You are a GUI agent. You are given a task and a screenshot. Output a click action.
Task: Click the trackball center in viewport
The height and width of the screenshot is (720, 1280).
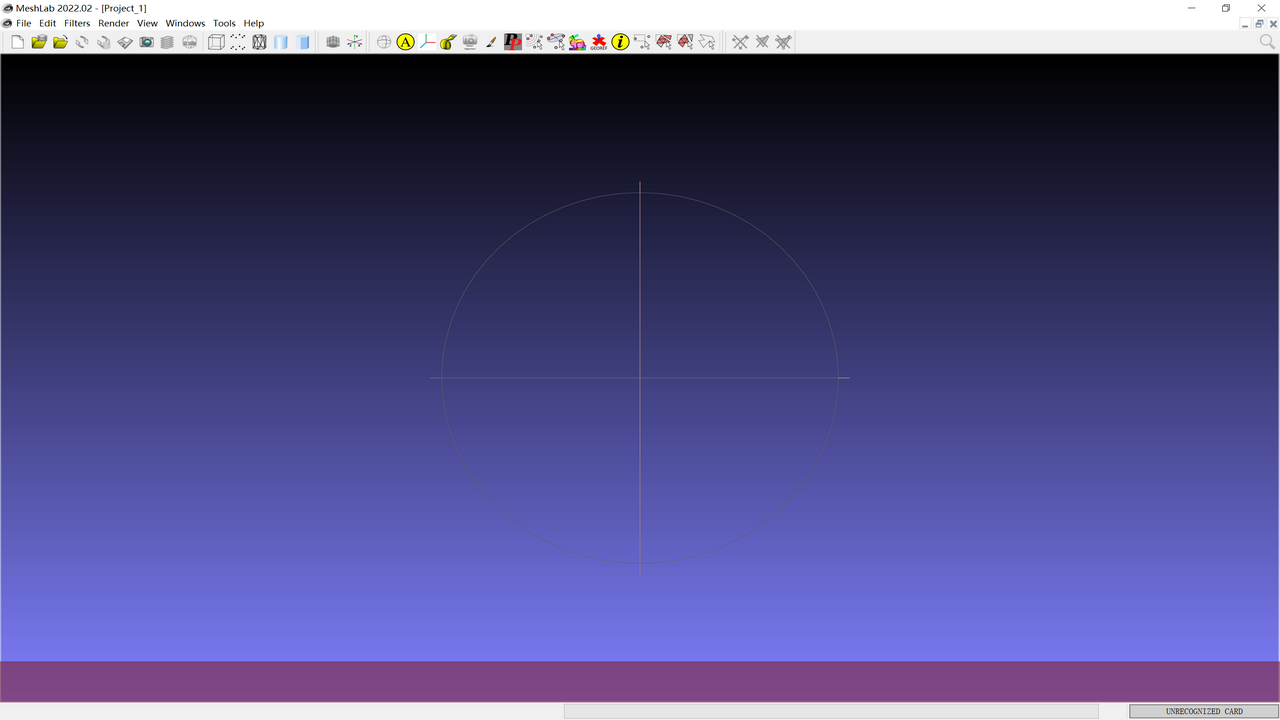click(640, 378)
